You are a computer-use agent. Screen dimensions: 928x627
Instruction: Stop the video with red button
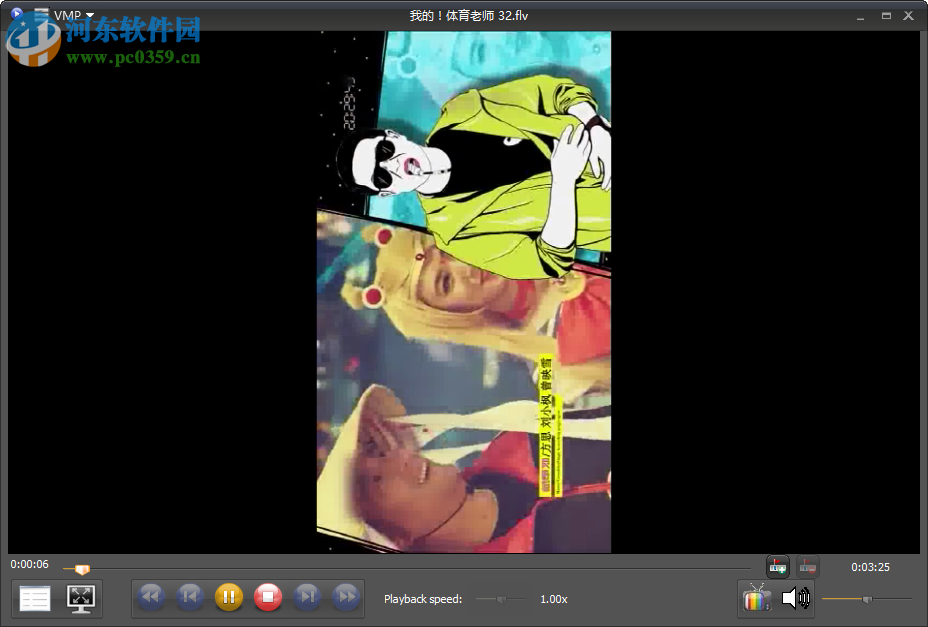point(268,597)
